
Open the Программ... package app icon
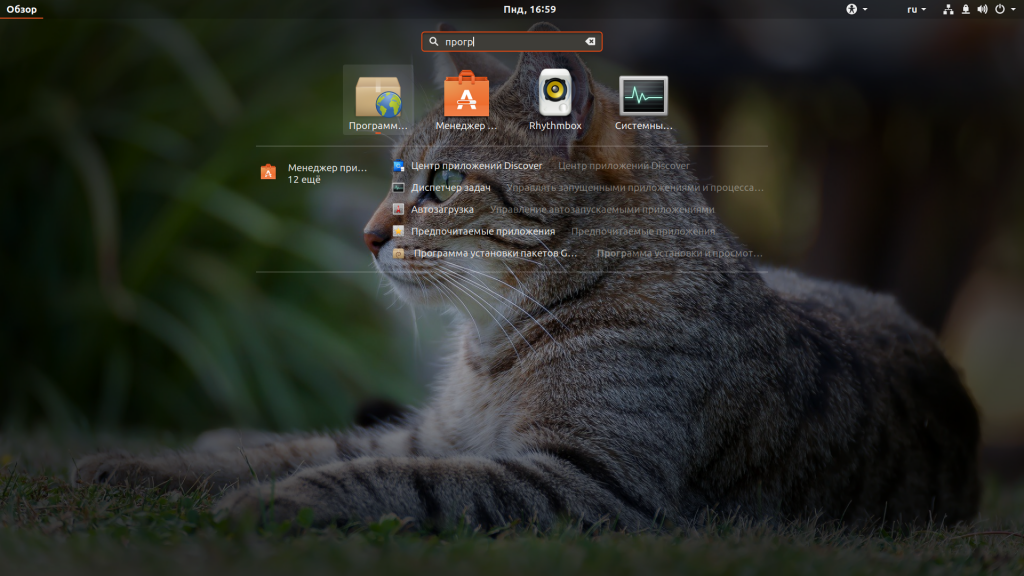(x=378, y=100)
